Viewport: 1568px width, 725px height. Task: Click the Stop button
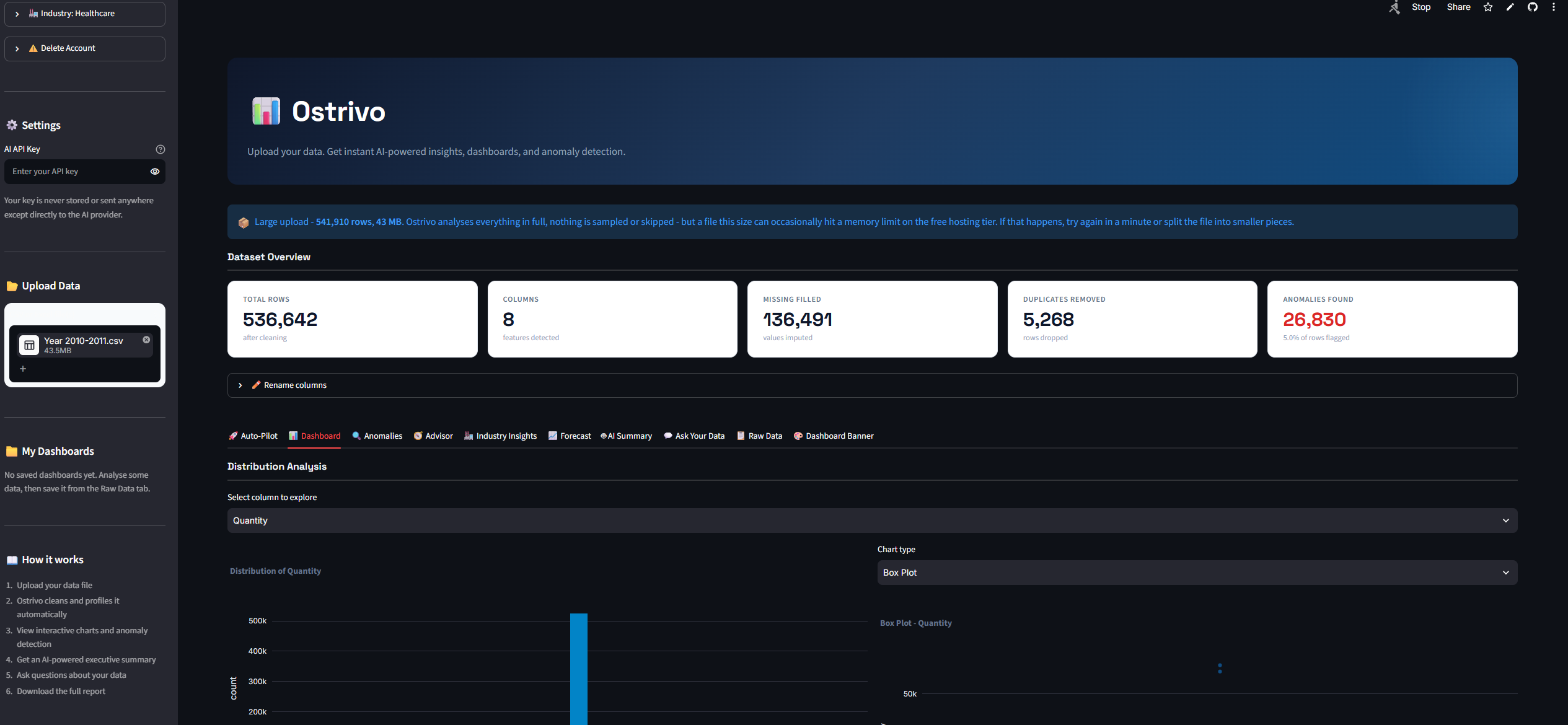(x=1421, y=7)
